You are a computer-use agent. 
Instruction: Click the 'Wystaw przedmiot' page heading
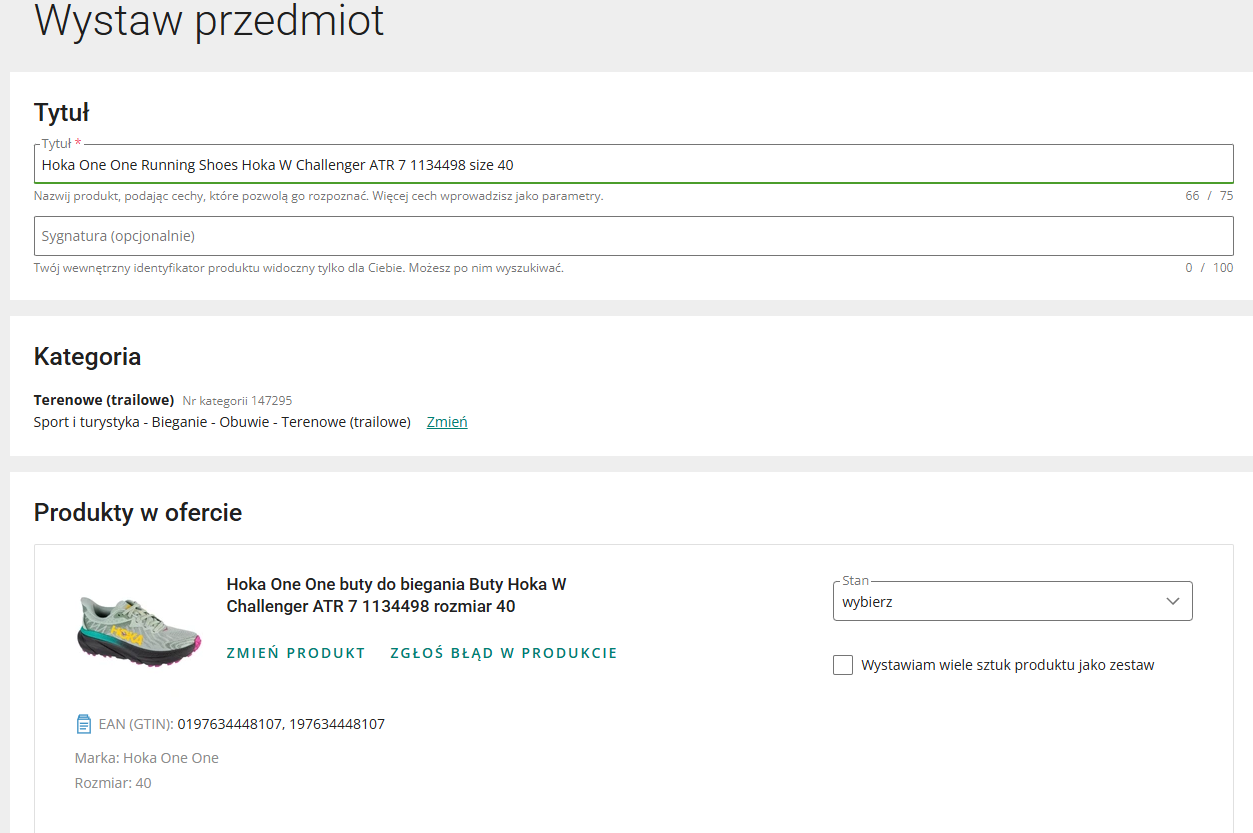[x=209, y=21]
